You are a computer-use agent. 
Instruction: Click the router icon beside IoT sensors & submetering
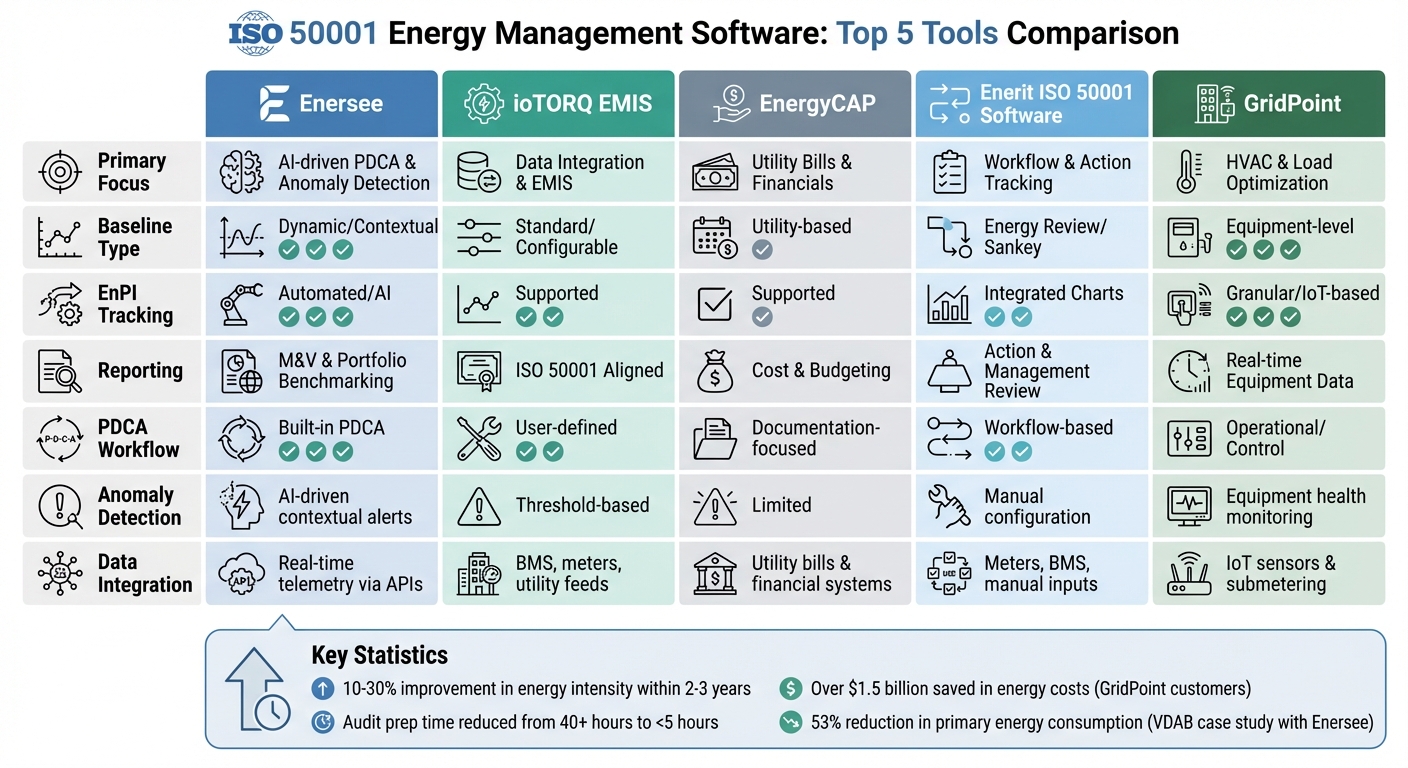coord(1188,573)
